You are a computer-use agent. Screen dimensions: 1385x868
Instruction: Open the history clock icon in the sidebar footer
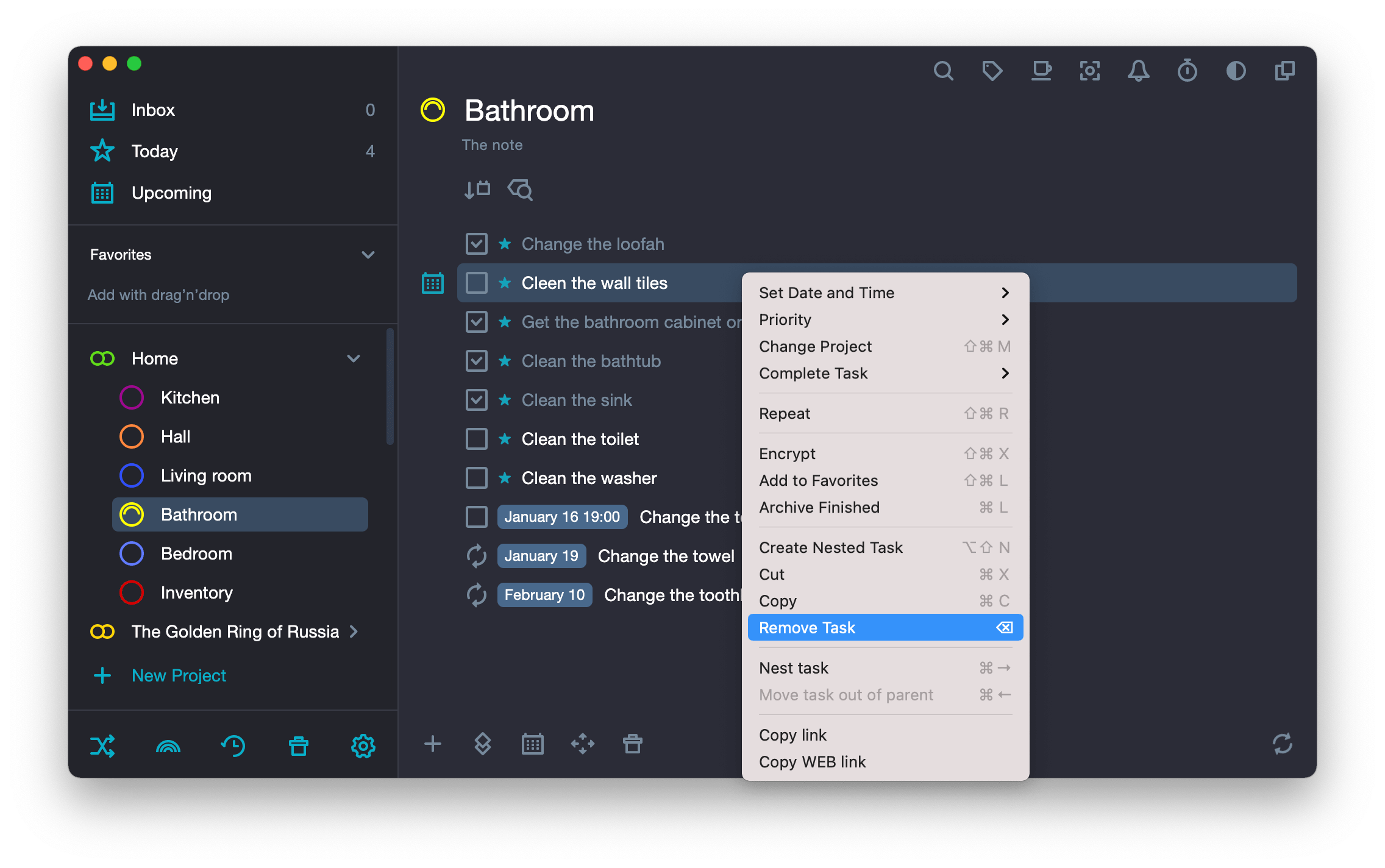tap(233, 745)
